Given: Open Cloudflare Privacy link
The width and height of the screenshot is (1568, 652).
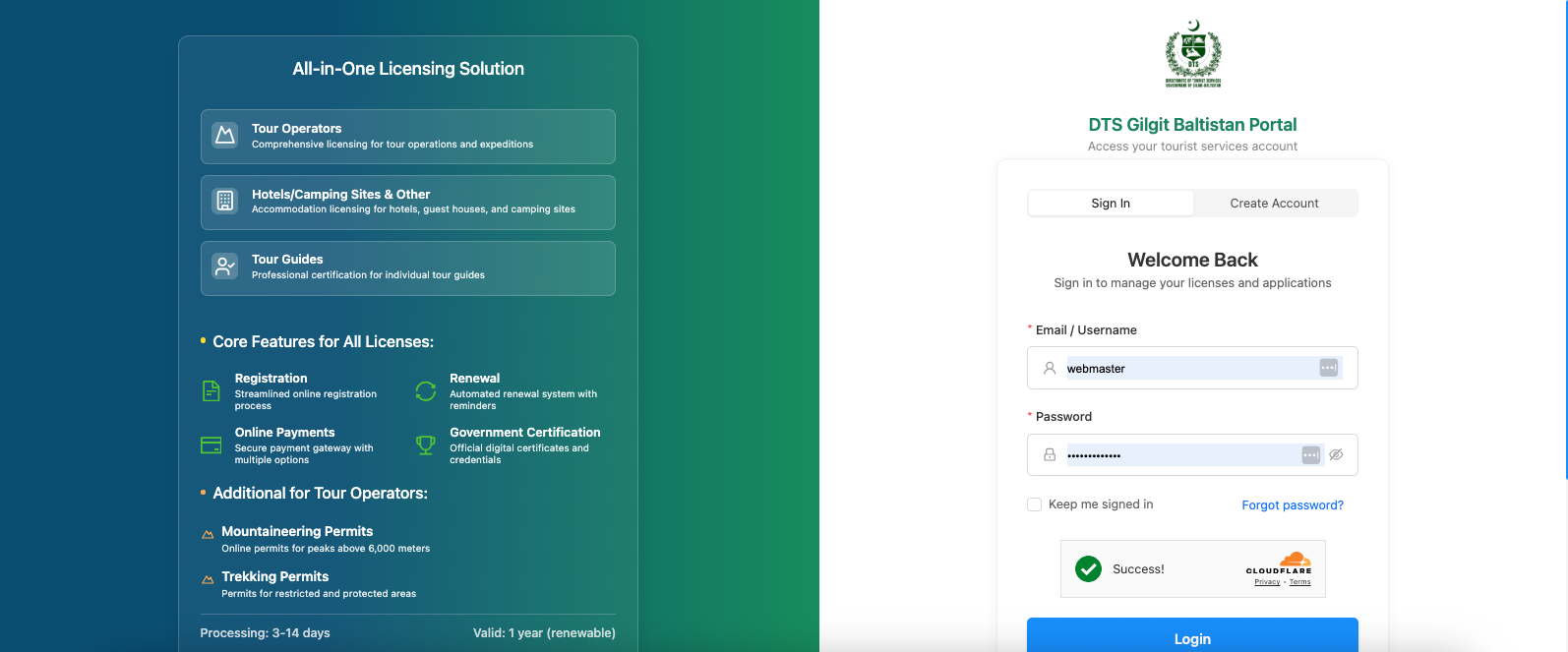Looking at the screenshot, I should [1267, 582].
